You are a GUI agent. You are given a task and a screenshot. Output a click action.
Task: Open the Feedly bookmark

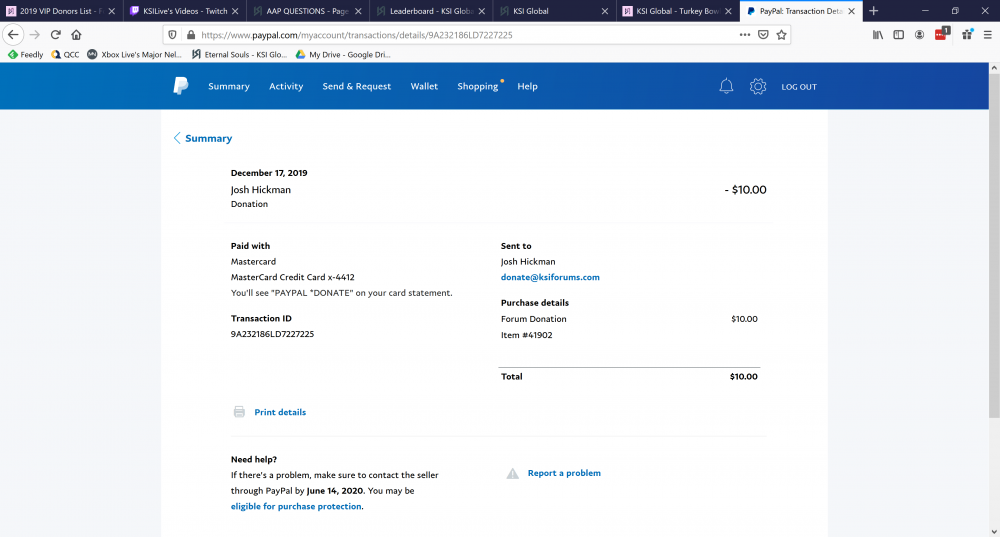[x=26, y=54]
